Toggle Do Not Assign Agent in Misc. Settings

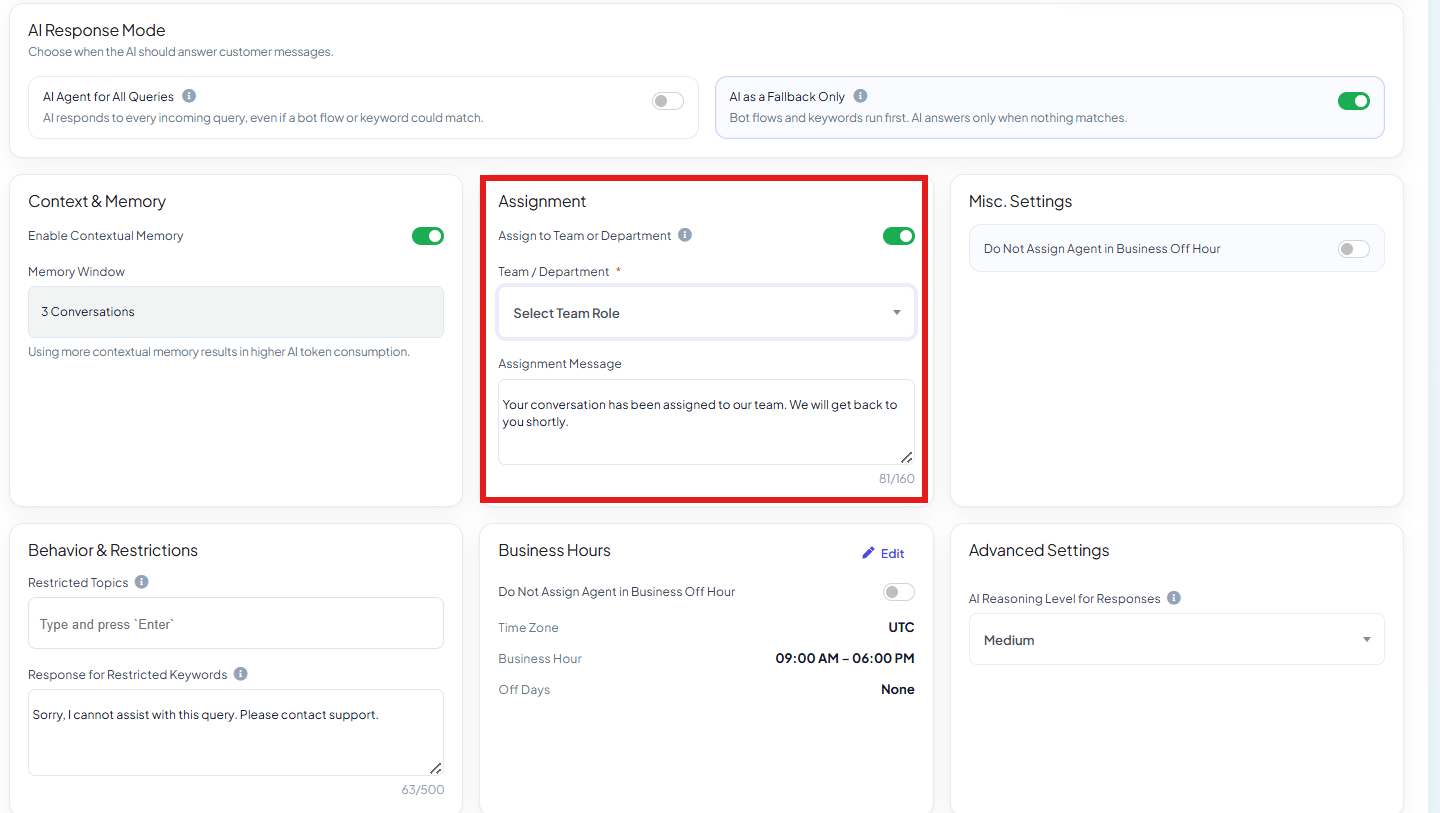tap(1354, 249)
